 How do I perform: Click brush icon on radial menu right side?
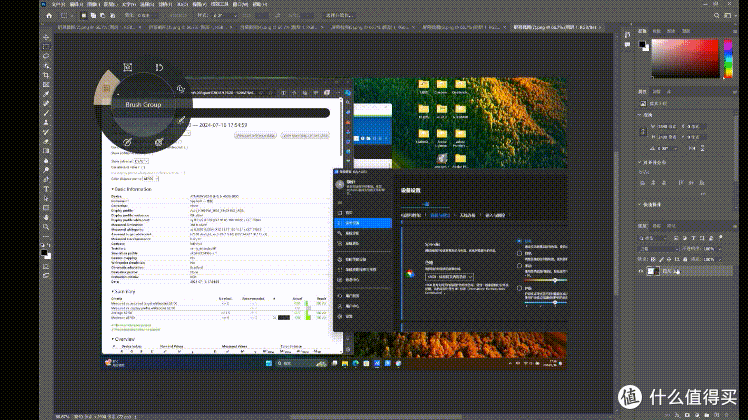click(x=181, y=120)
